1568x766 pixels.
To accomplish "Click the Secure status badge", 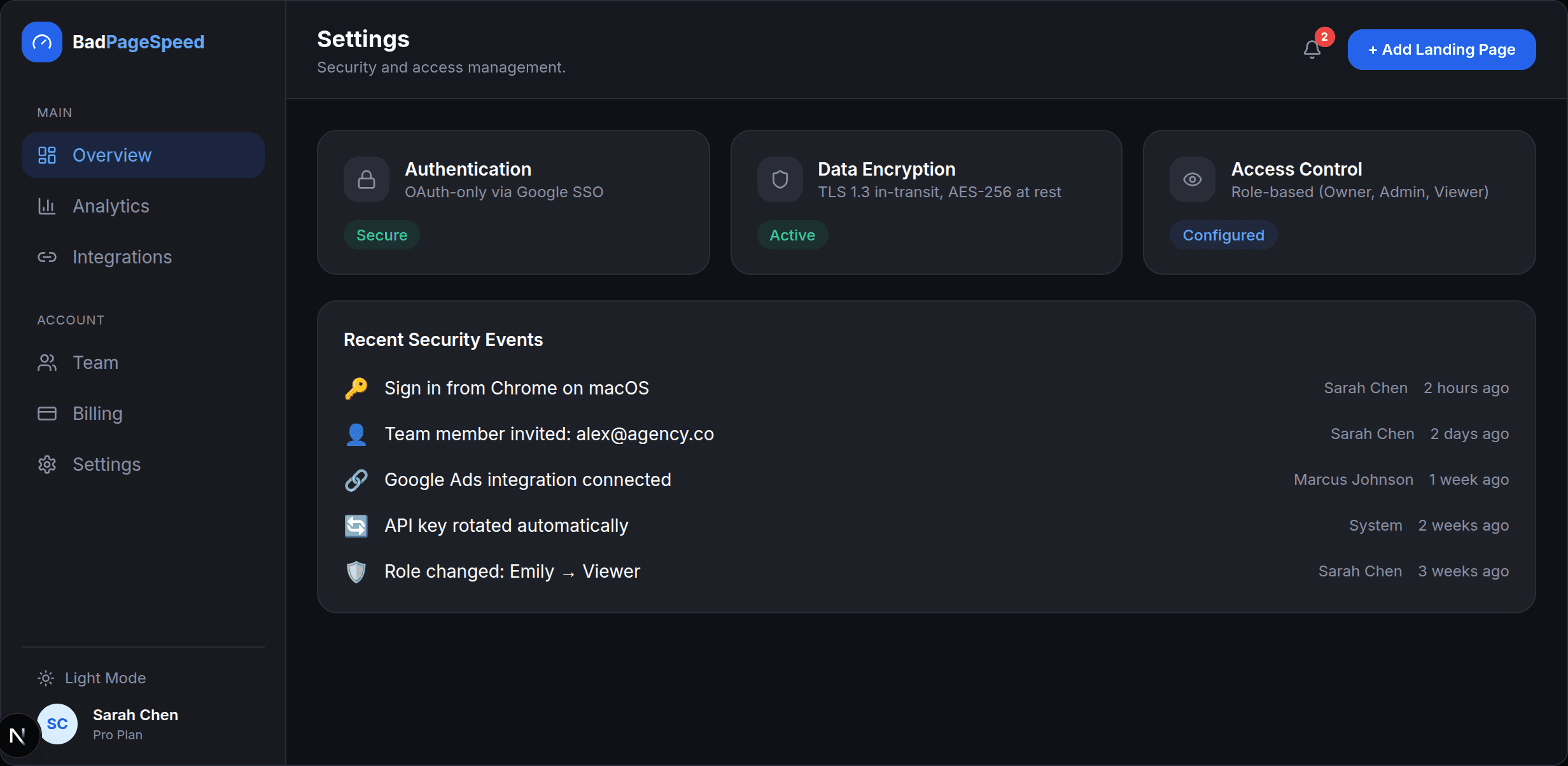I will pyautogui.click(x=382, y=235).
